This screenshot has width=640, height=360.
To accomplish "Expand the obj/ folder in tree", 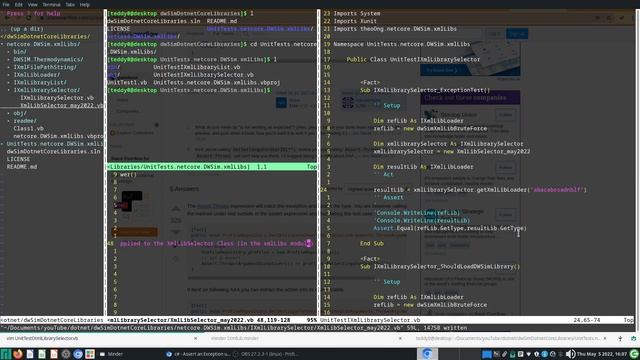I will (x=9, y=113).
